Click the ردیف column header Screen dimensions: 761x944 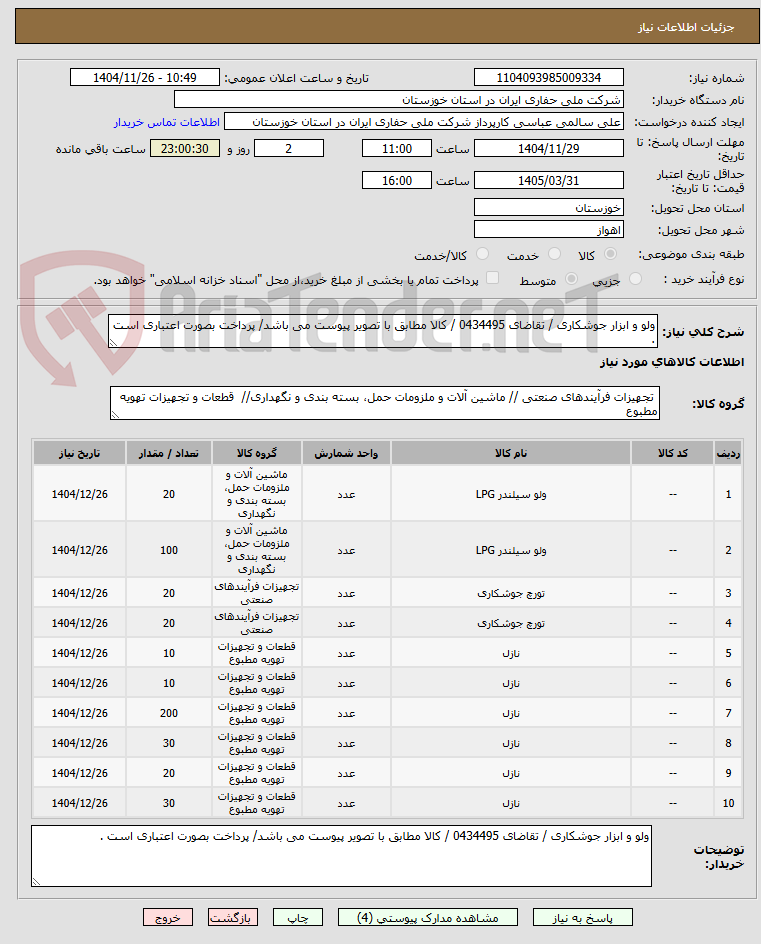[728, 453]
